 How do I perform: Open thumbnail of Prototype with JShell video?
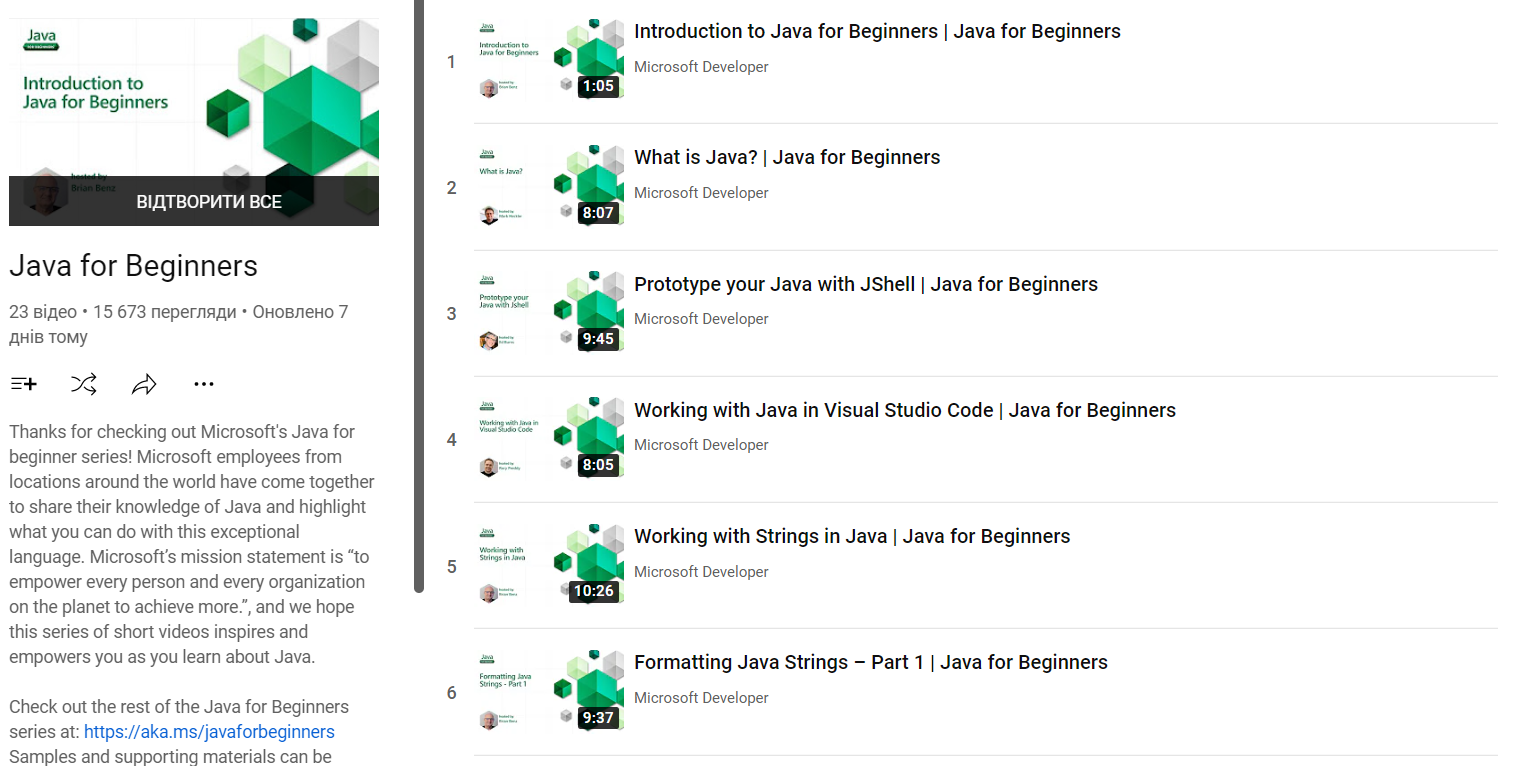click(549, 312)
